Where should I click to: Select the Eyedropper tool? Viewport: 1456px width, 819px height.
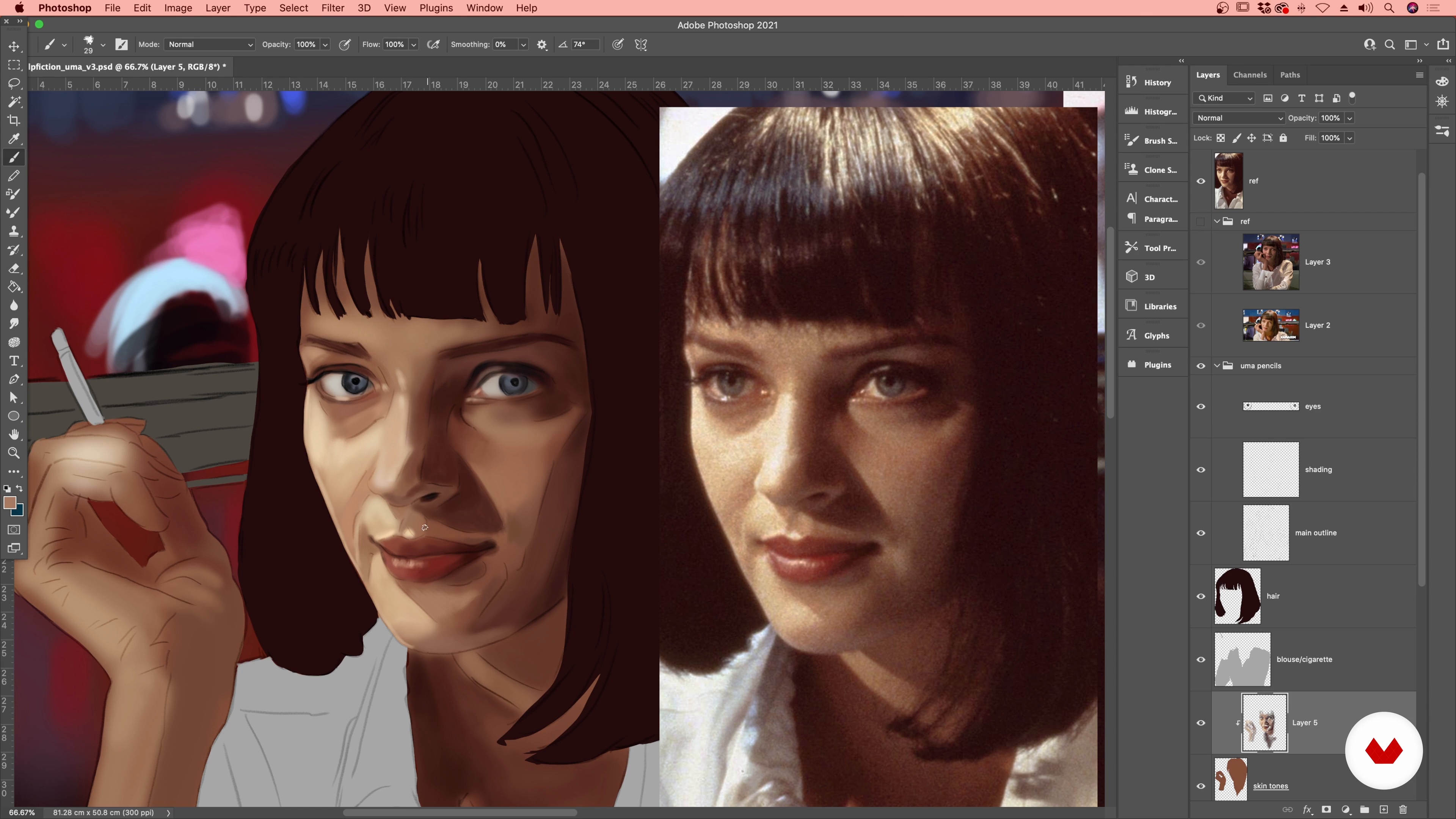[14, 139]
